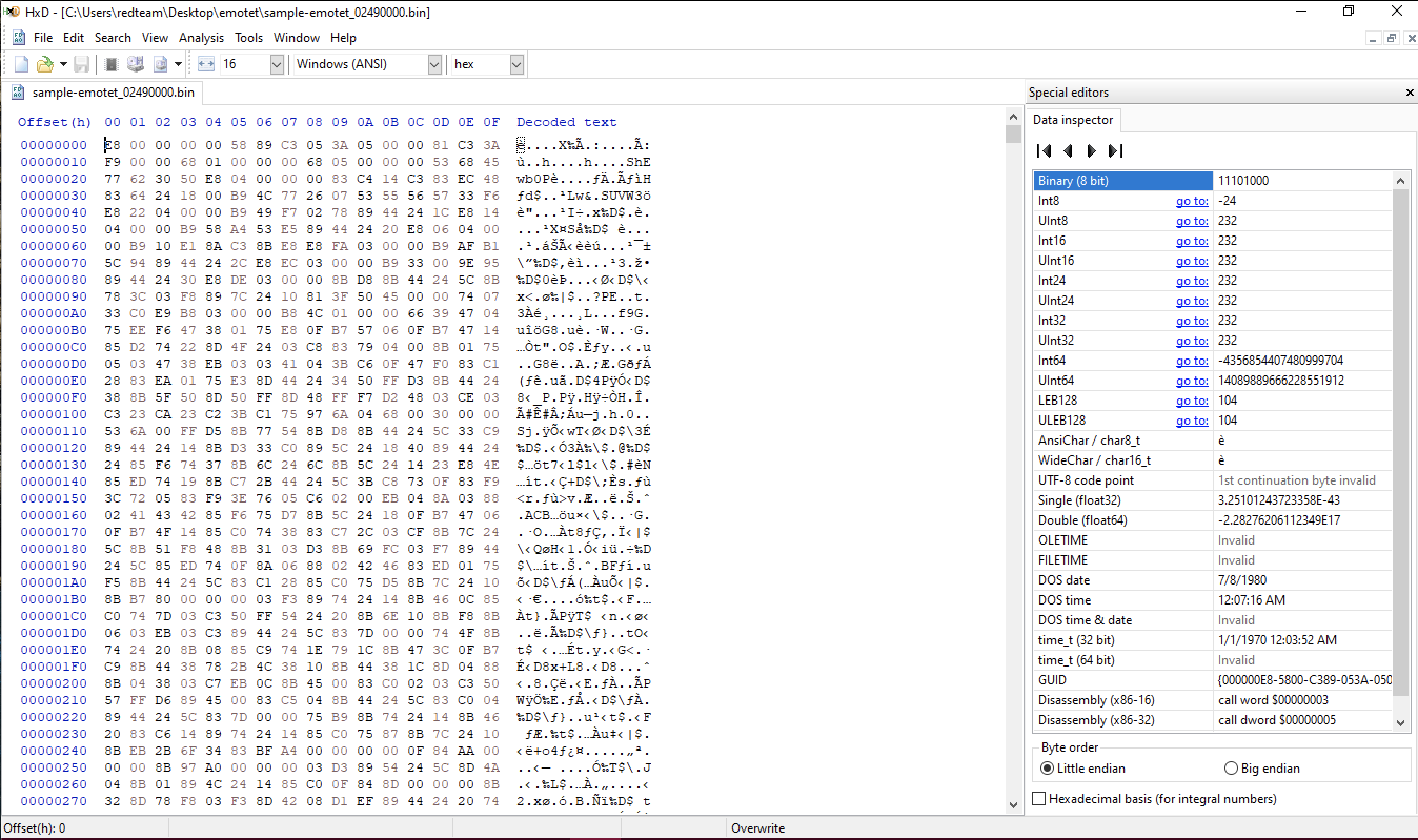Screen dimensions: 1418x840
Task: Click the Disassembly (x86-32) value
Action: coord(1277,720)
